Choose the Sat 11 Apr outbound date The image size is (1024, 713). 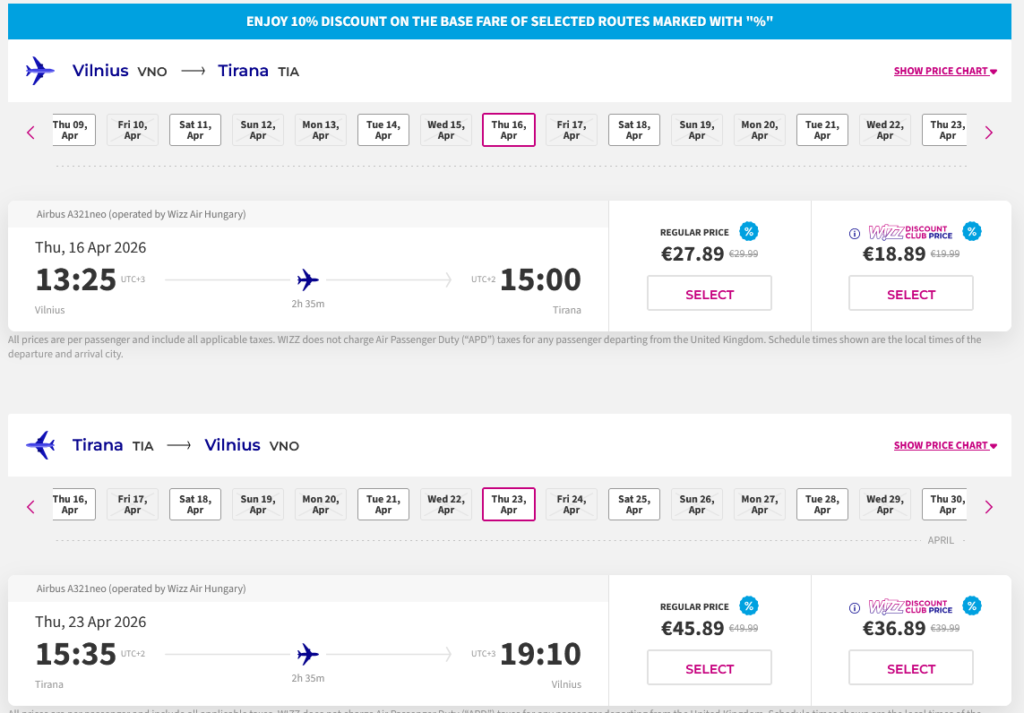[195, 130]
